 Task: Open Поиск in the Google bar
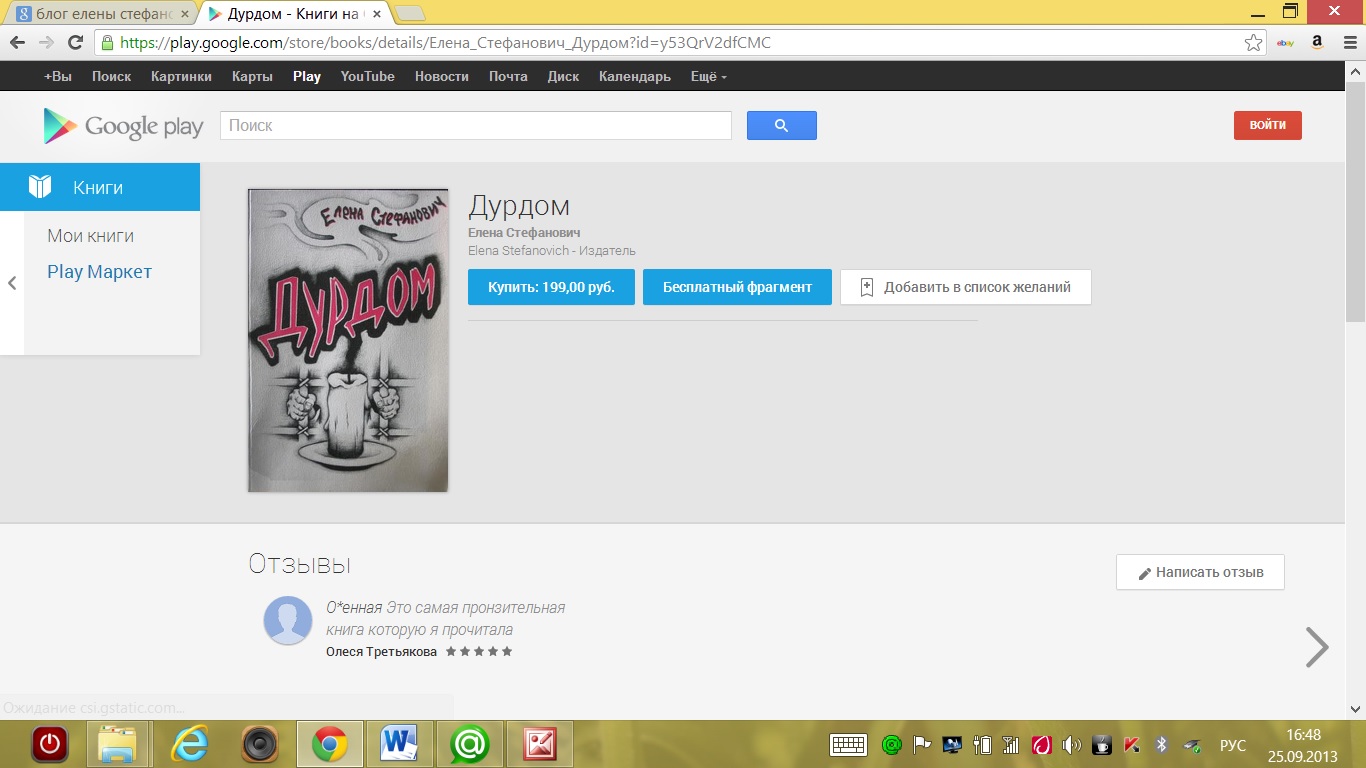coord(111,76)
